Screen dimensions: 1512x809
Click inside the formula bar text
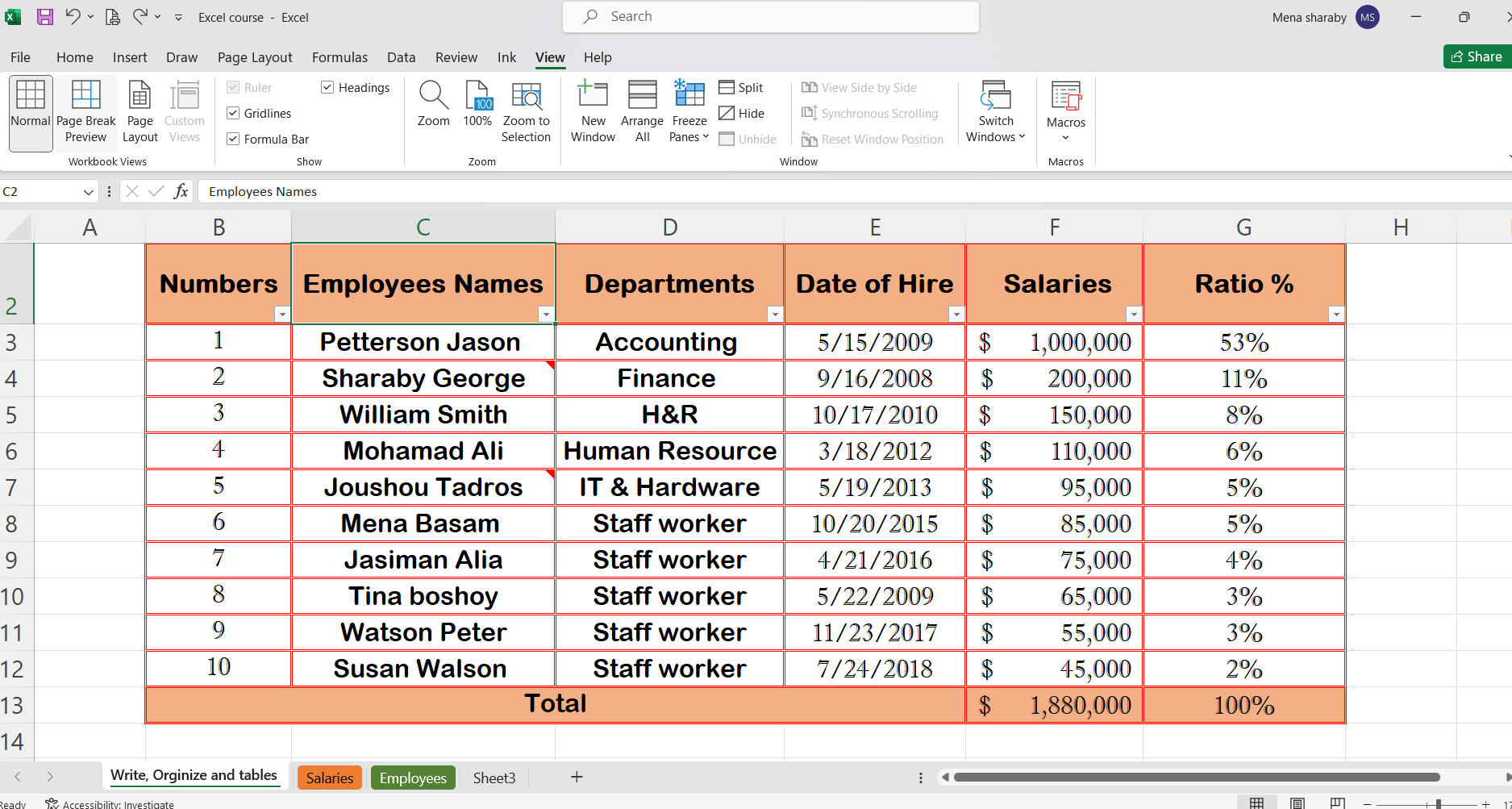263,191
